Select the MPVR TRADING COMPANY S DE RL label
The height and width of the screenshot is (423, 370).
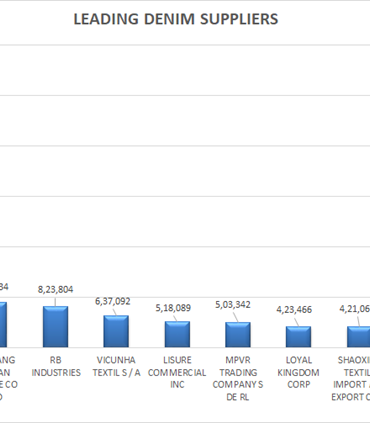pyautogui.click(x=238, y=379)
